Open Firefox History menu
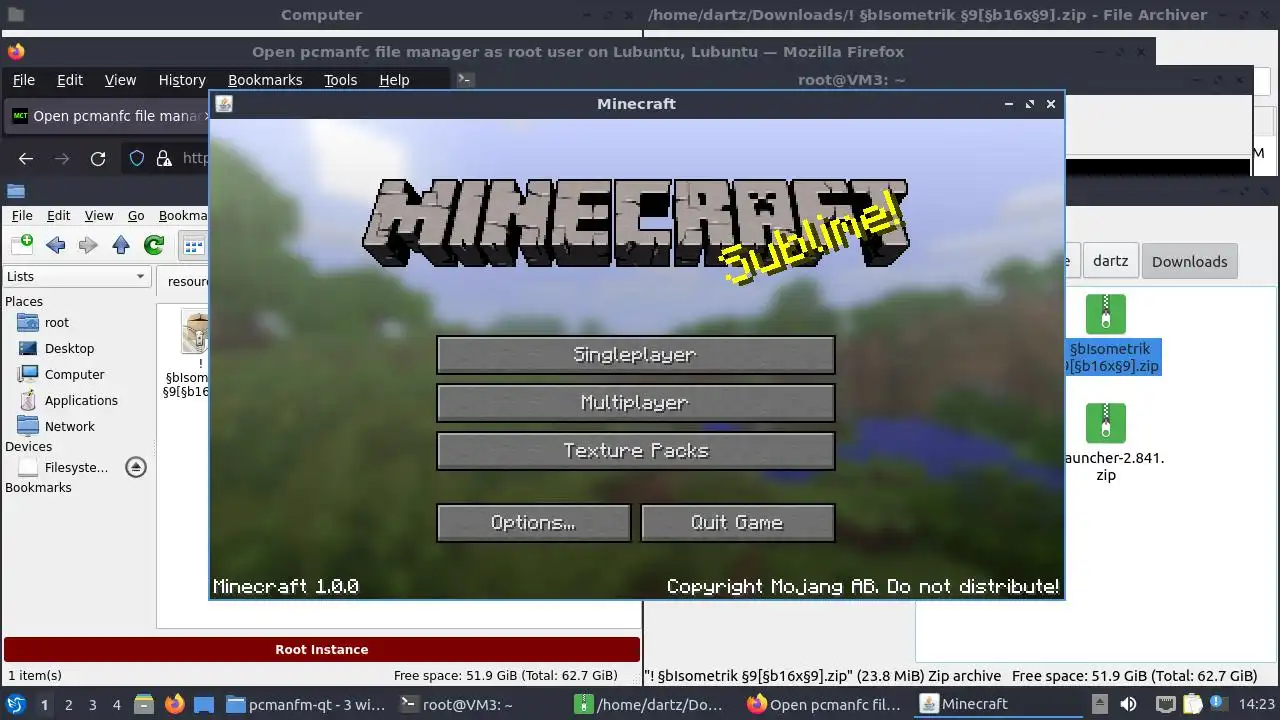 182,80
